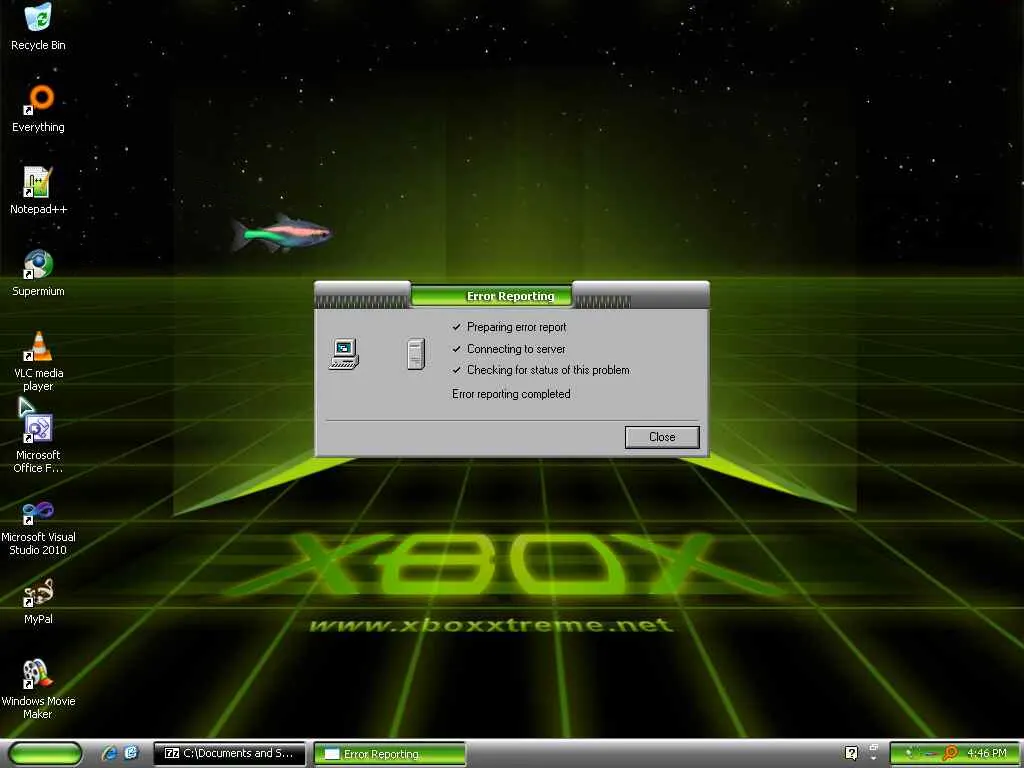The height and width of the screenshot is (768, 1024).
Task: Click the 4:46 PM clock
Action: tap(987, 753)
